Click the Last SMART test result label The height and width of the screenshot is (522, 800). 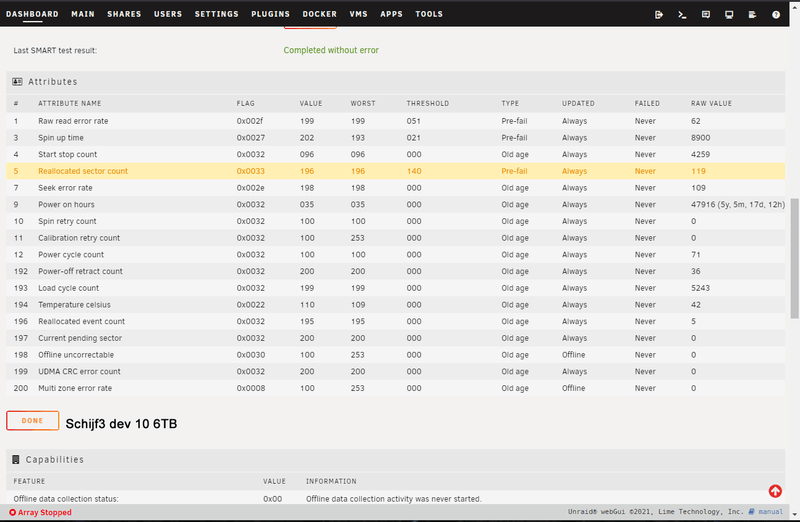pos(55,51)
